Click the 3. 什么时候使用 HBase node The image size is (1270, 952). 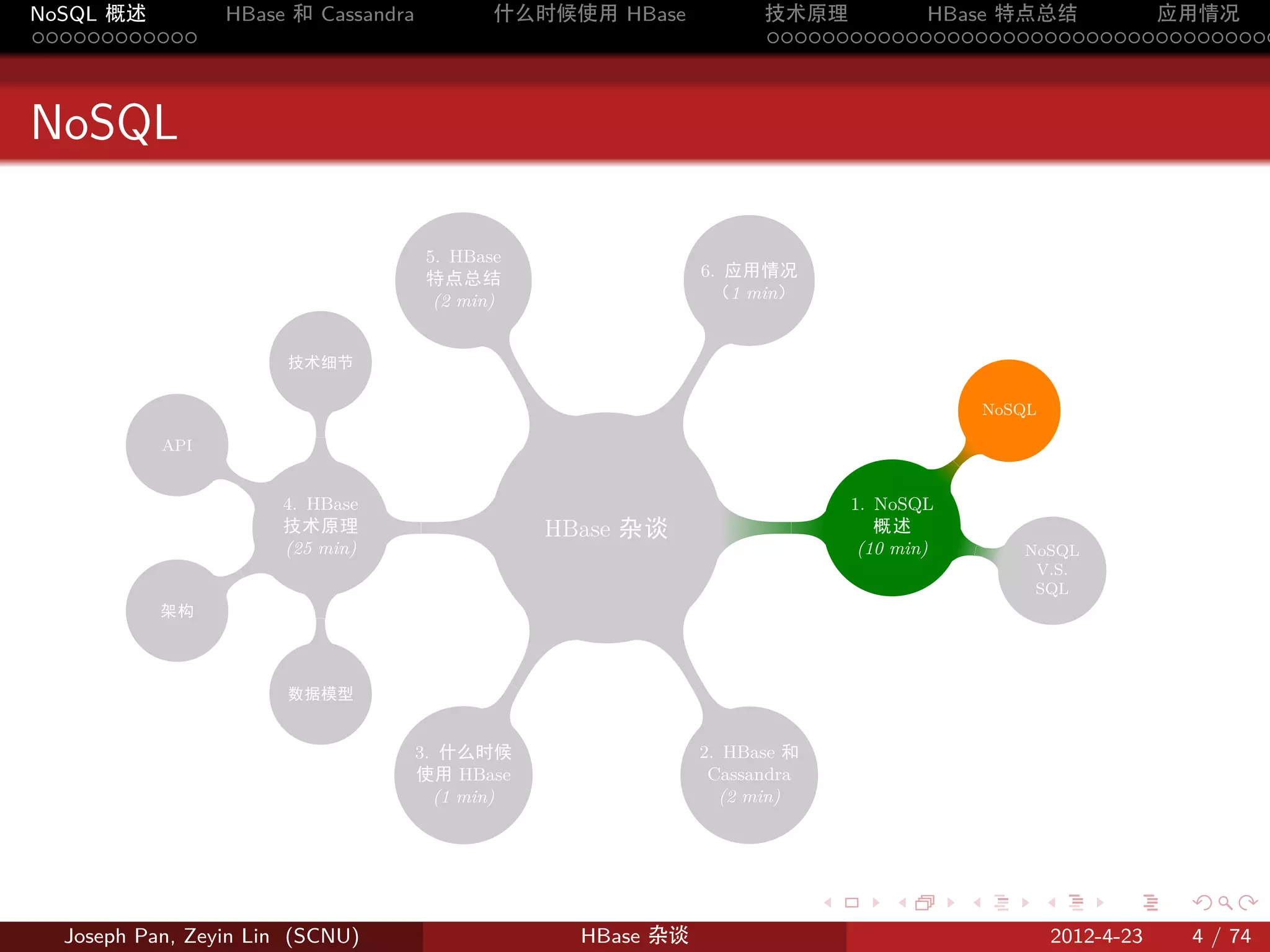coord(463,775)
